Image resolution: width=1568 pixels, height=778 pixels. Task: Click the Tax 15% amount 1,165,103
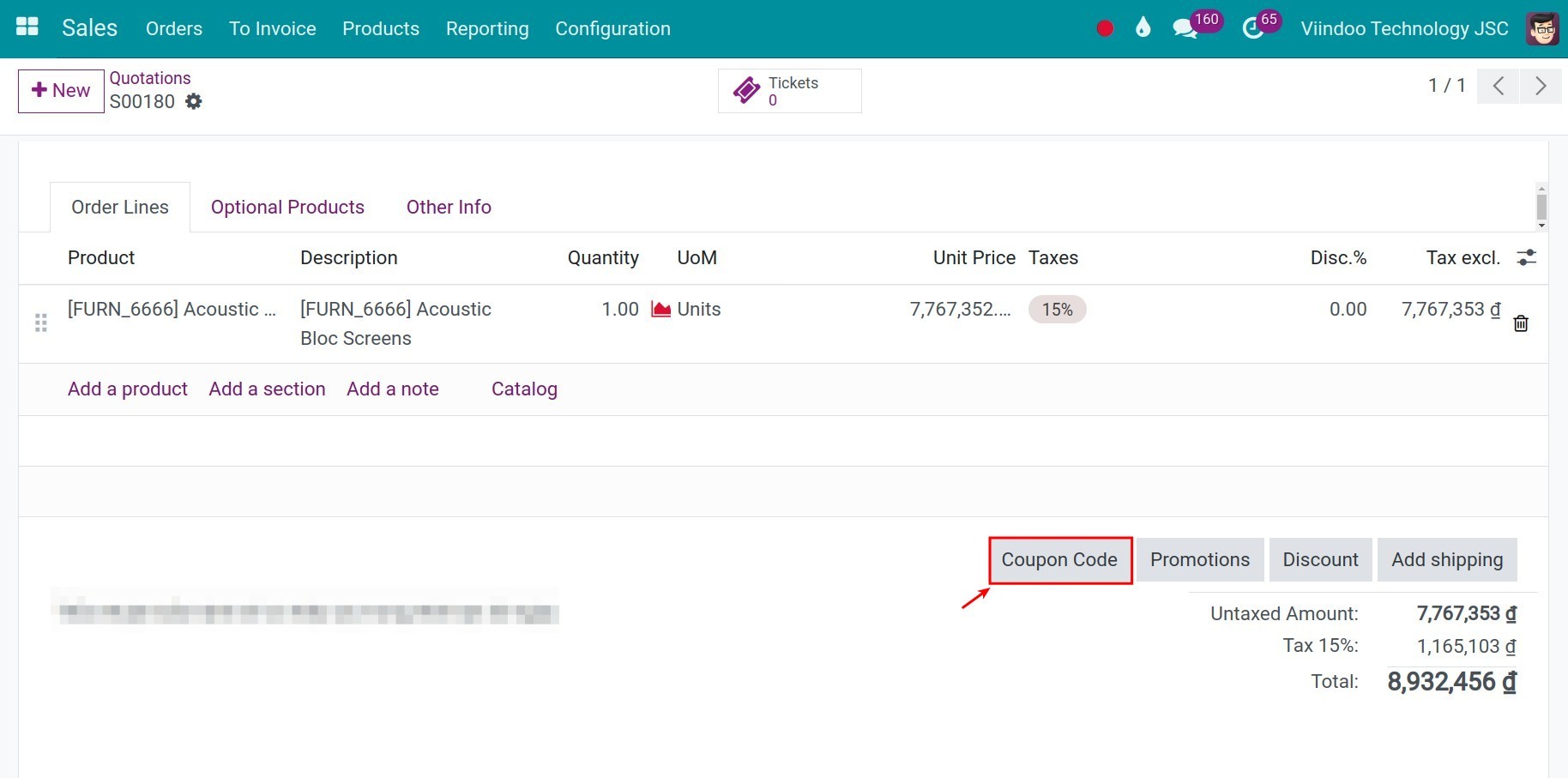pyautogui.click(x=1466, y=646)
